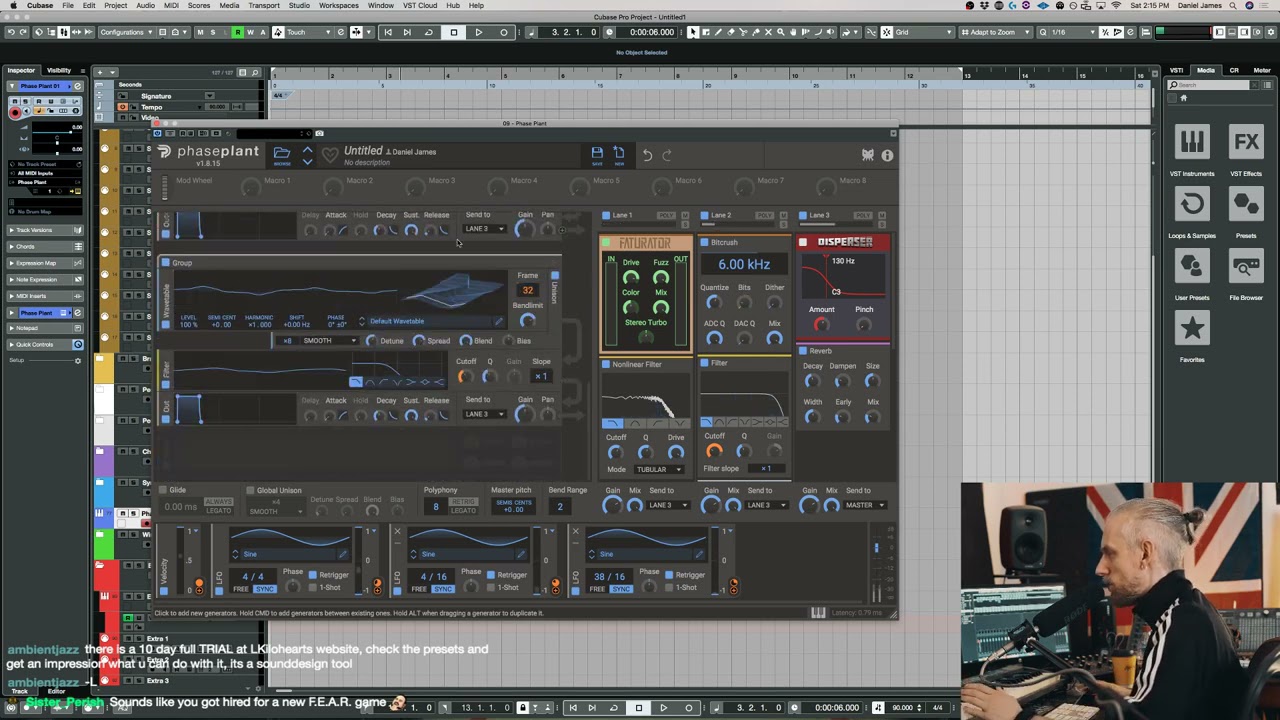
Task: Enable the Global Unison checkbox
Action: click(x=250, y=490)
